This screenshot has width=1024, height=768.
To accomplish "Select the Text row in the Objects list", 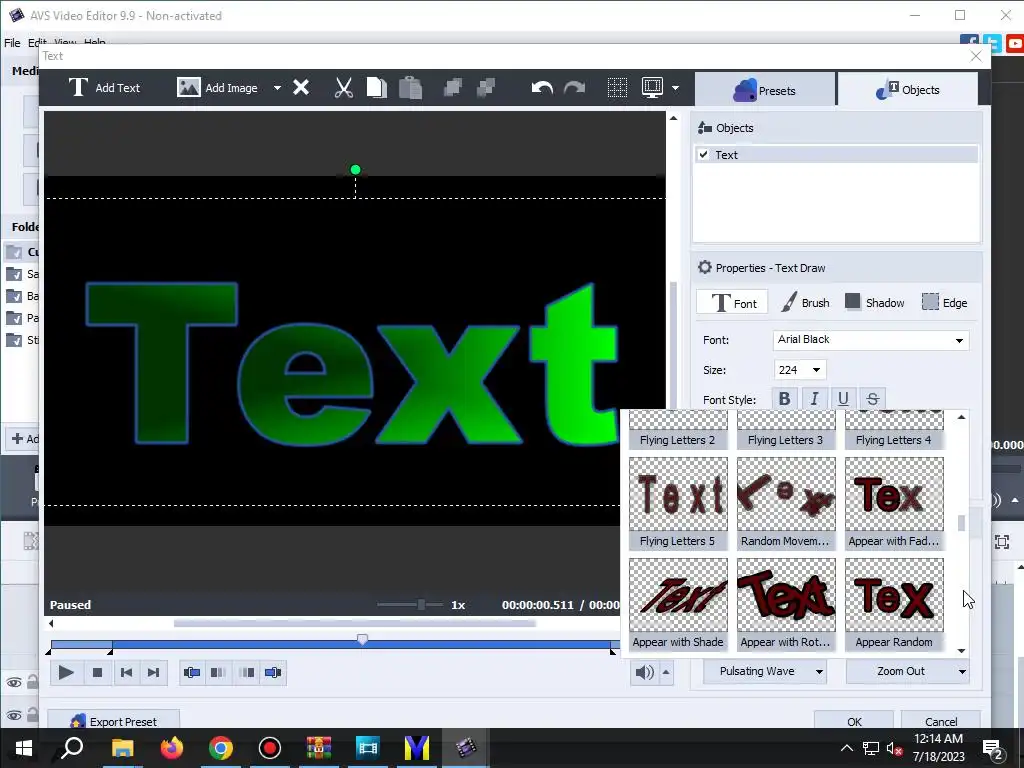I will click(x=836, y=155).
